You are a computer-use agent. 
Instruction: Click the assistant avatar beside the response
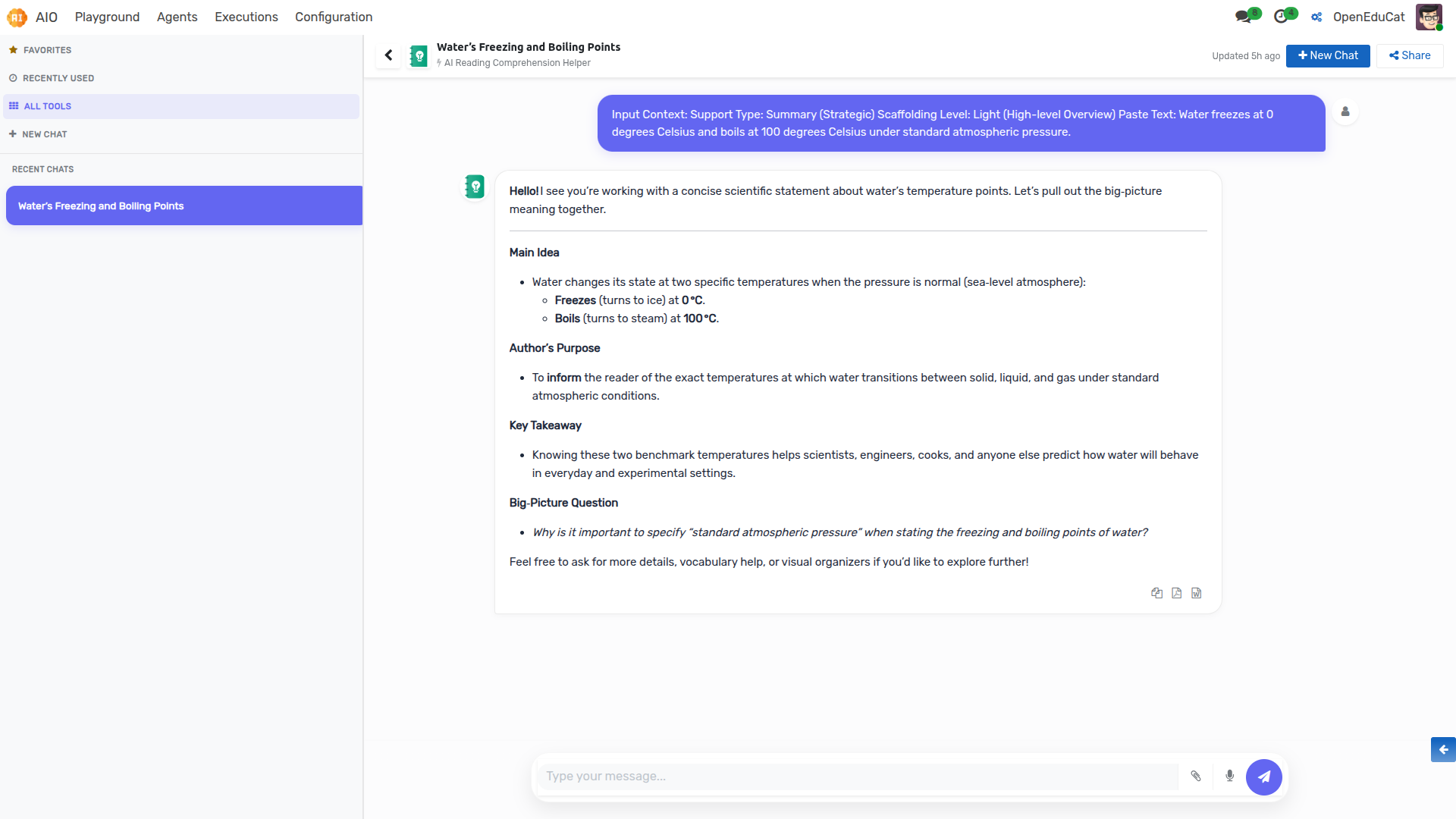[x=475, y=186]
